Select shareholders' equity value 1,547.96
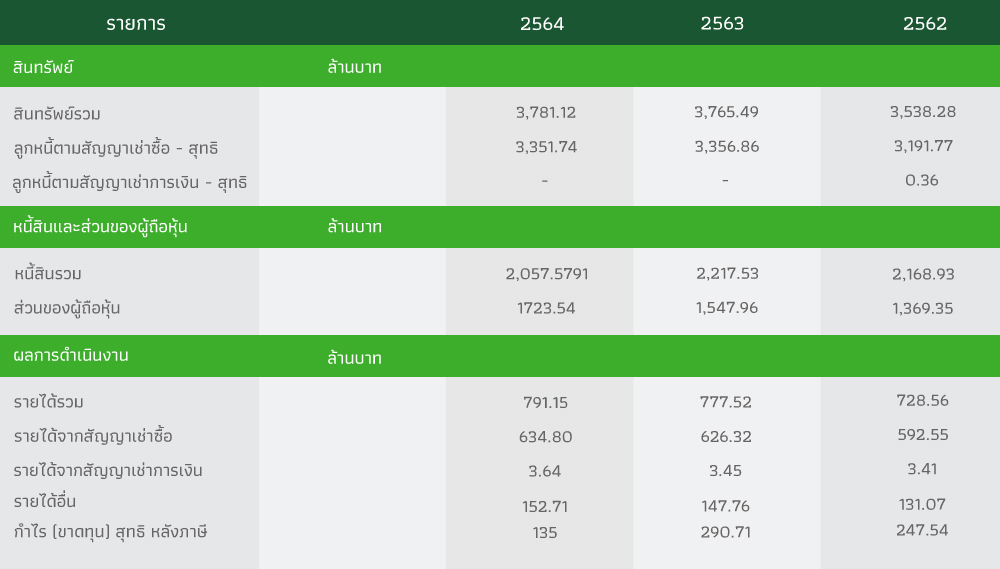This screenshot has height=569, width=1000. pos(726,308)
